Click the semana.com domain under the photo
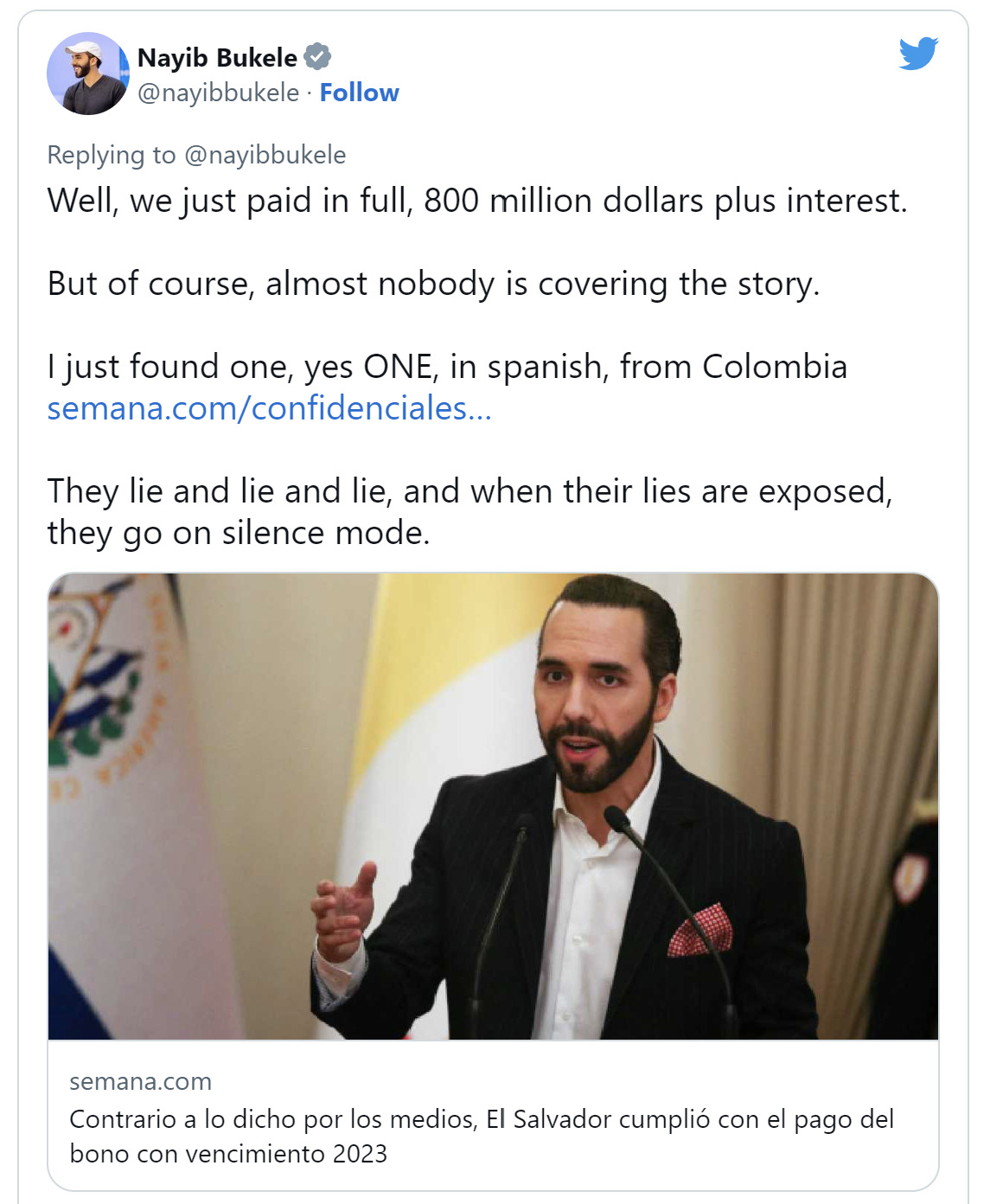This screenshot has height=1204, width=1003. coord(140,1081)
